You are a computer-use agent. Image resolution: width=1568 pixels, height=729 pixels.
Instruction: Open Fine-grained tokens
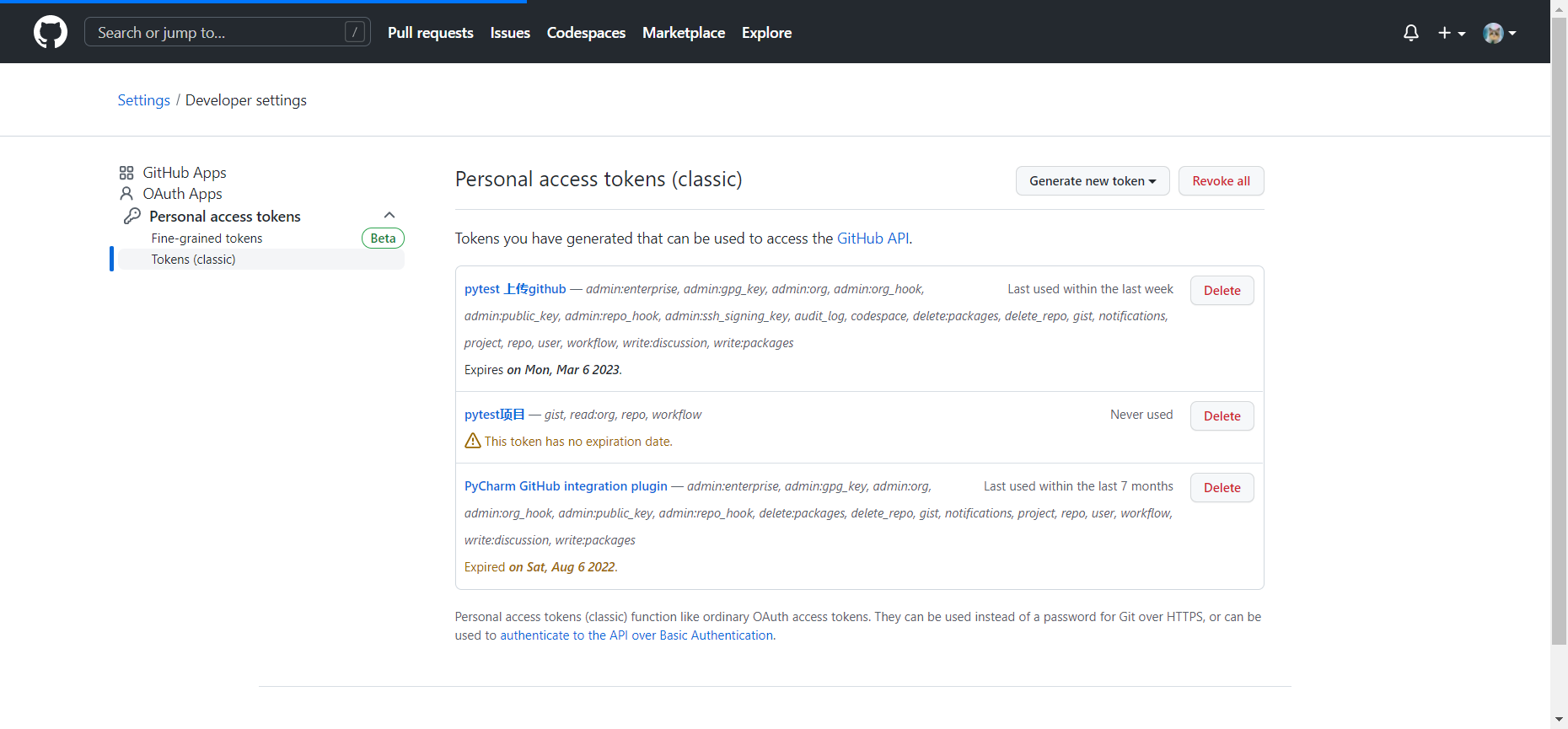tap(207, 239)
